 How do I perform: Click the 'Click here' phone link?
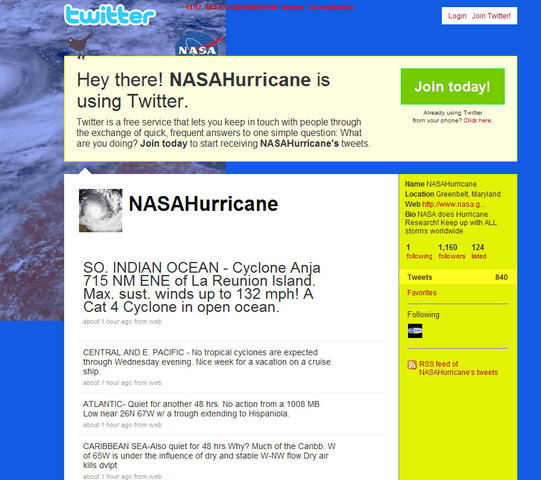click(x=478, y=120)
